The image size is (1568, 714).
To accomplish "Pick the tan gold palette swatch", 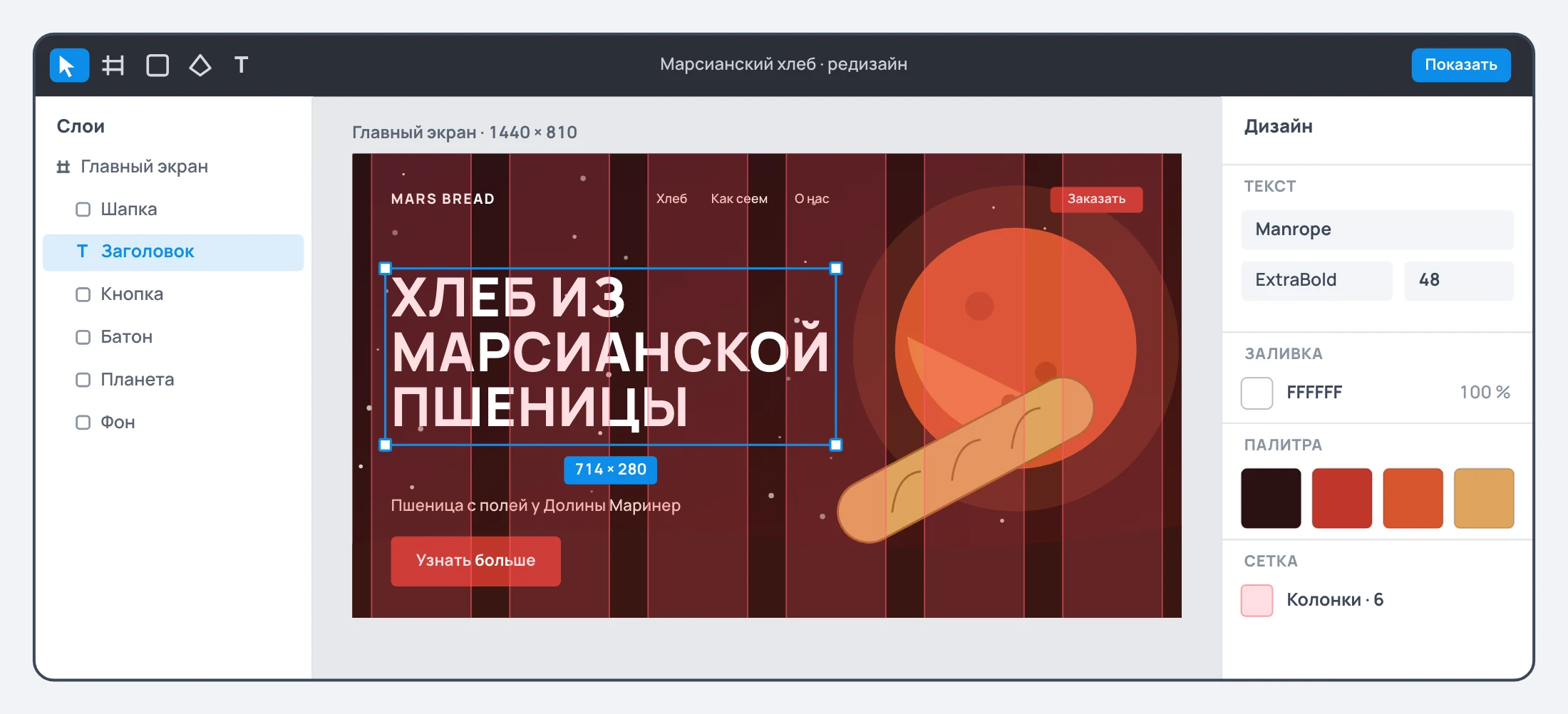I will (x=1484, y=498).
